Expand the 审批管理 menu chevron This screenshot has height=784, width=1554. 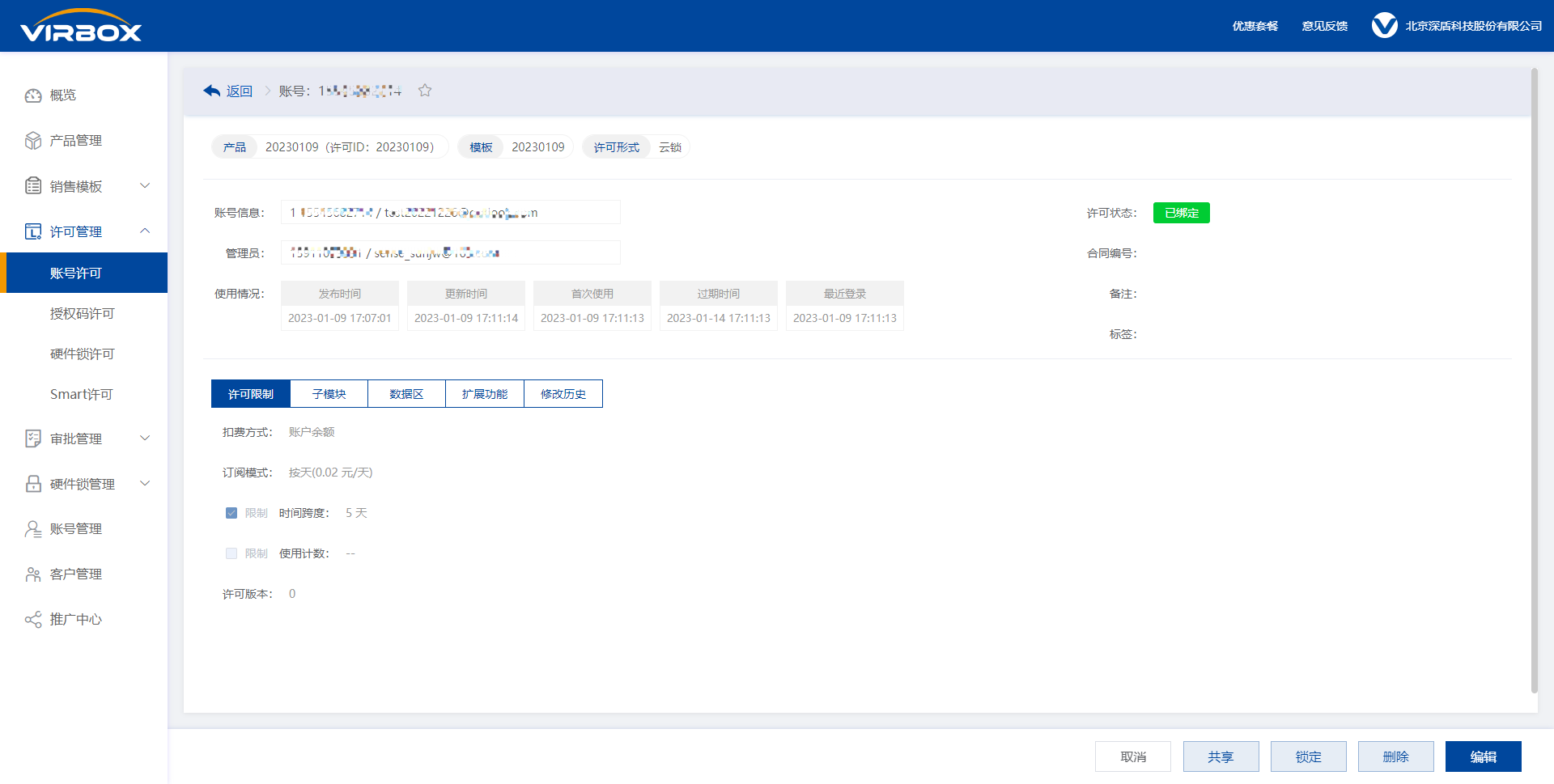(x=145, y=439)
